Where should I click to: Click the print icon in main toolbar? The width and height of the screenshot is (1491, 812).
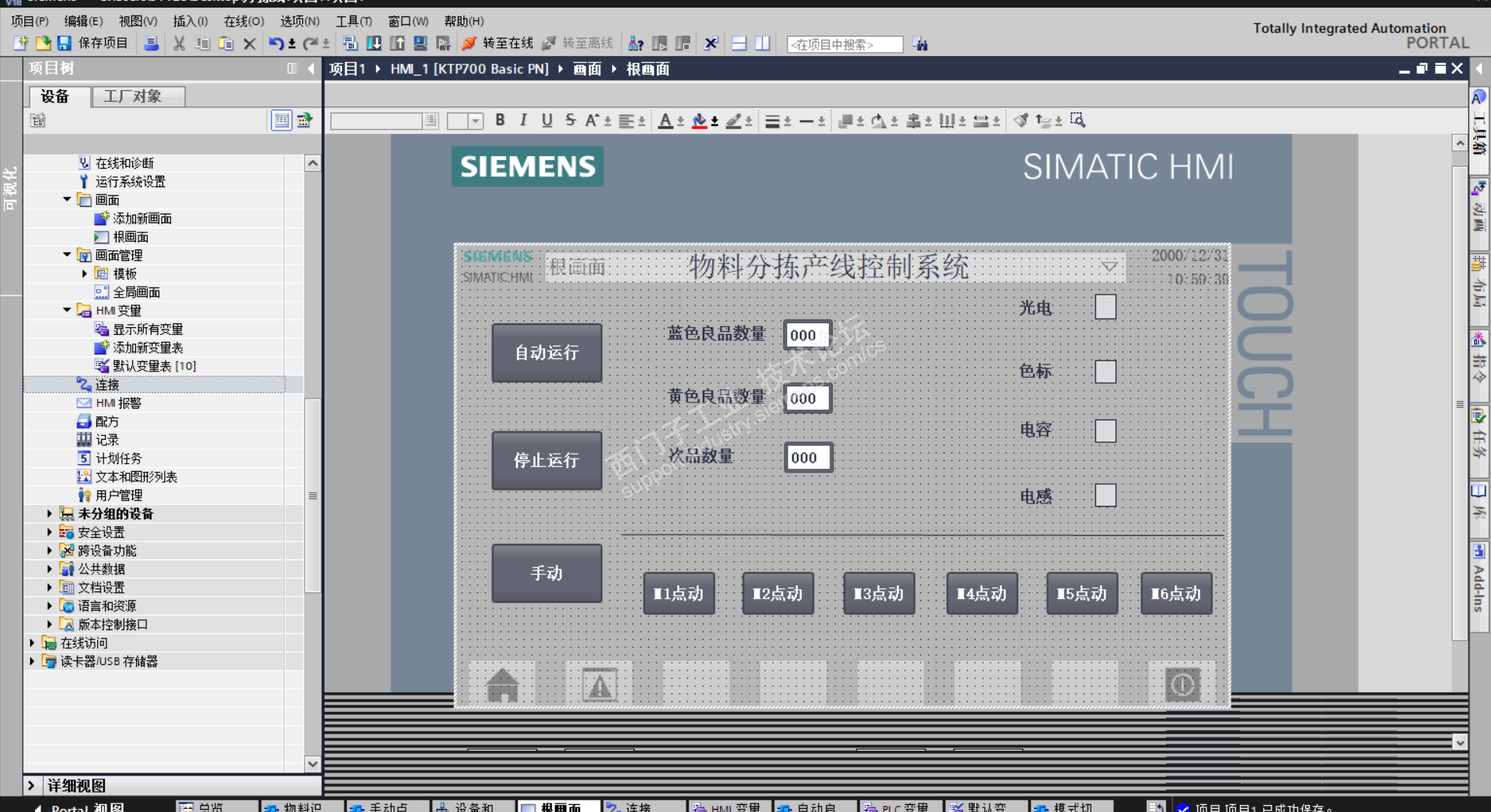coord(152,44)
